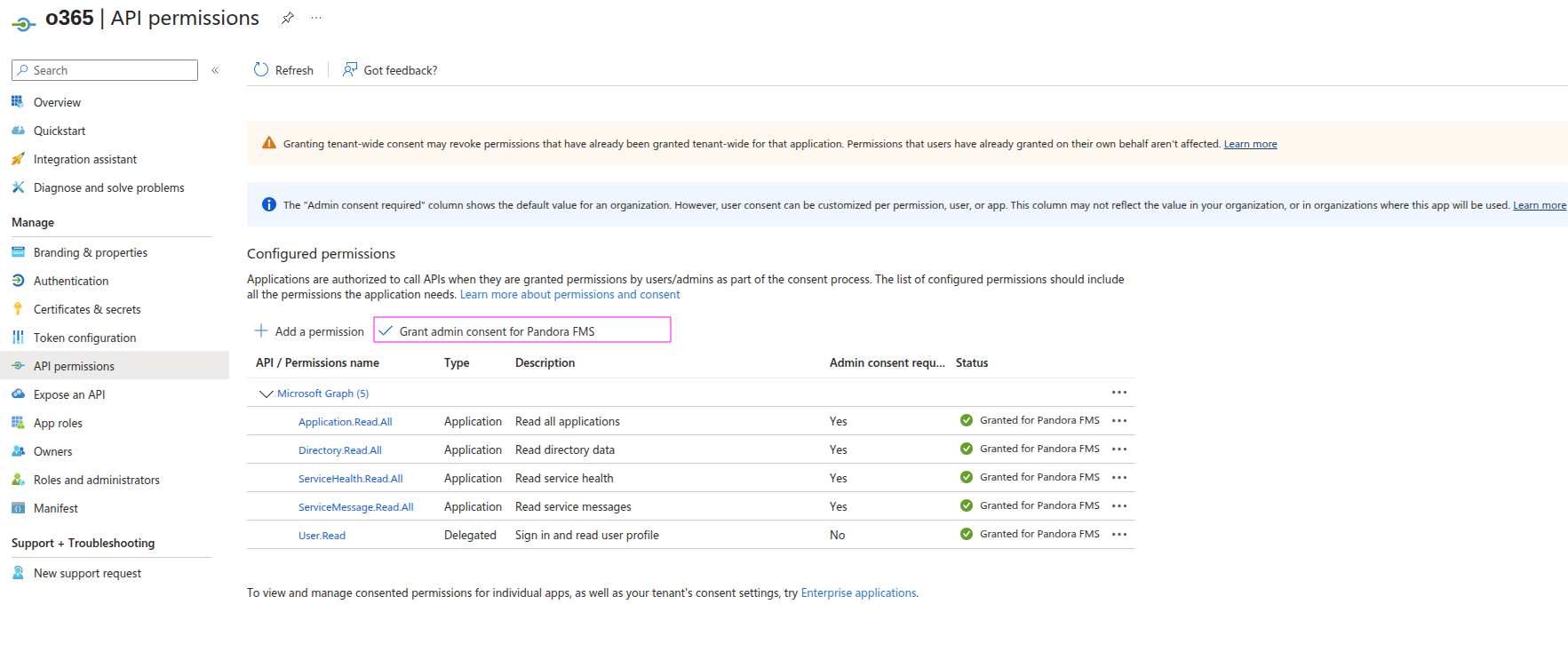The width and height of the screenshot is (1568, 660).
Task: Open more options for Directory.Read.All row
Action: (x=1119, y=449)
